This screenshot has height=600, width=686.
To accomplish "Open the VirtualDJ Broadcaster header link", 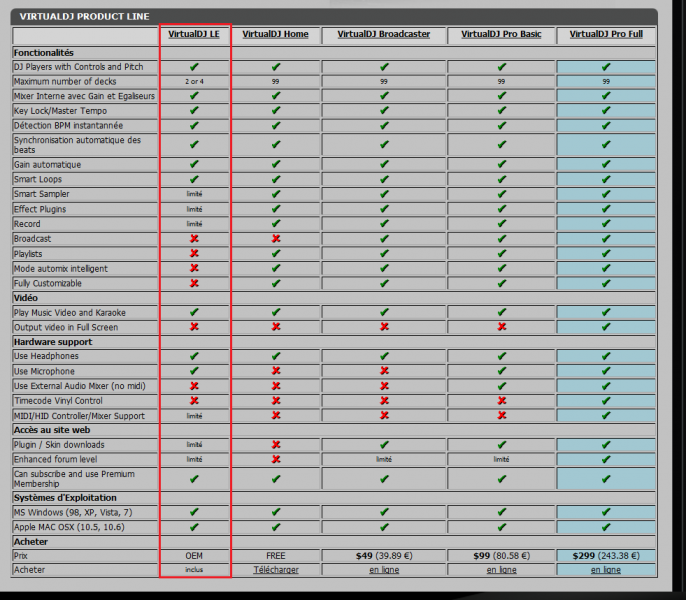I will coord(384,34).
